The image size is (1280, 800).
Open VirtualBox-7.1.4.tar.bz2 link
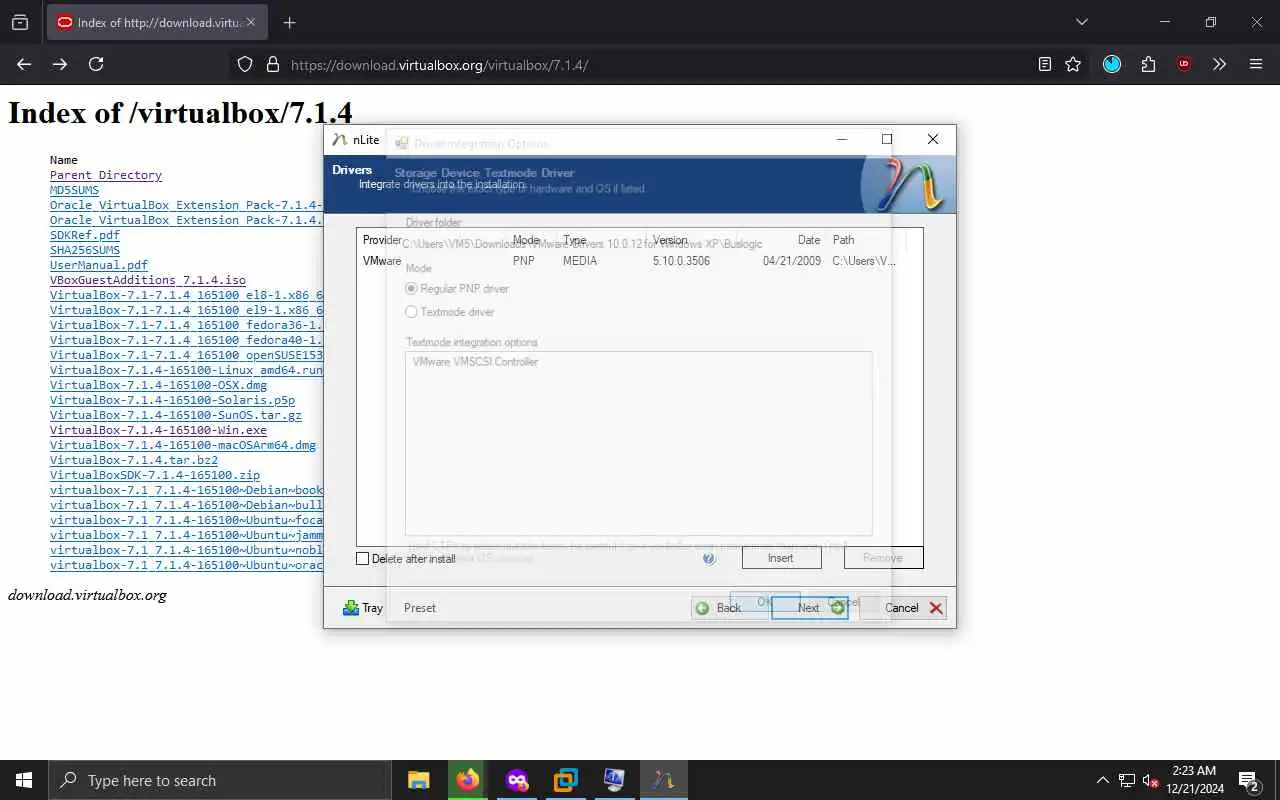pos(134,460)
